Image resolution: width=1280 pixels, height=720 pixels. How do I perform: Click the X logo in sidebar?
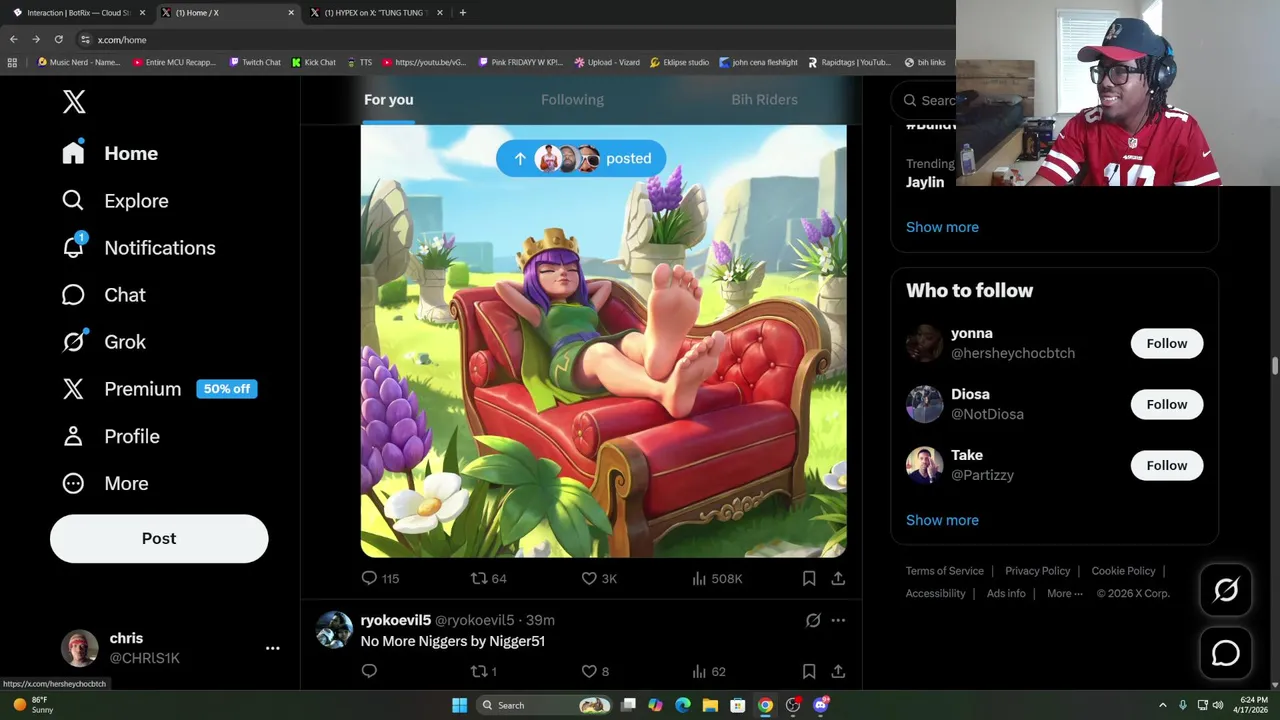click(x=74, y=101)
